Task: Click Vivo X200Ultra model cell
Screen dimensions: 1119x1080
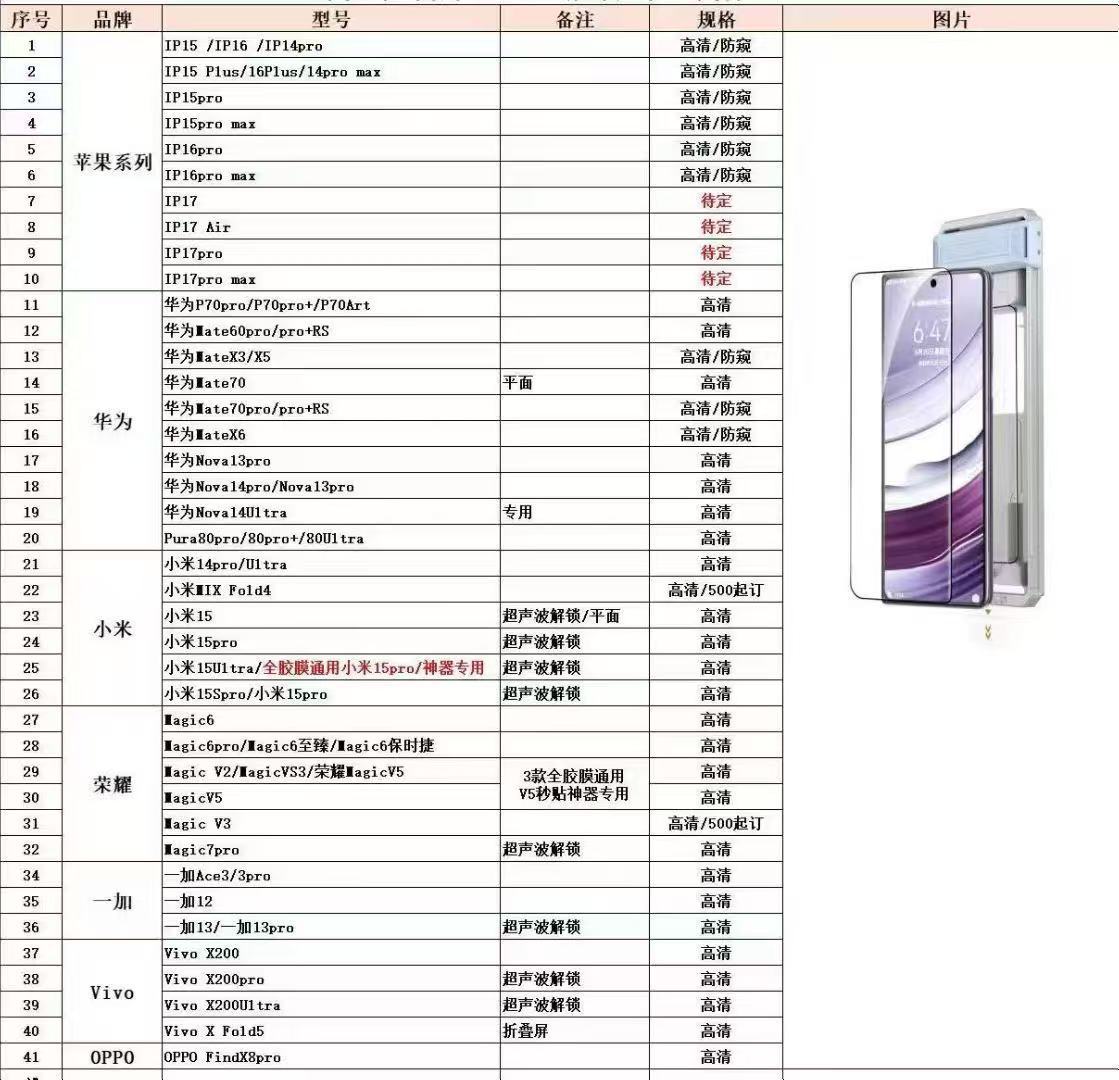Action: point(331,1005)
